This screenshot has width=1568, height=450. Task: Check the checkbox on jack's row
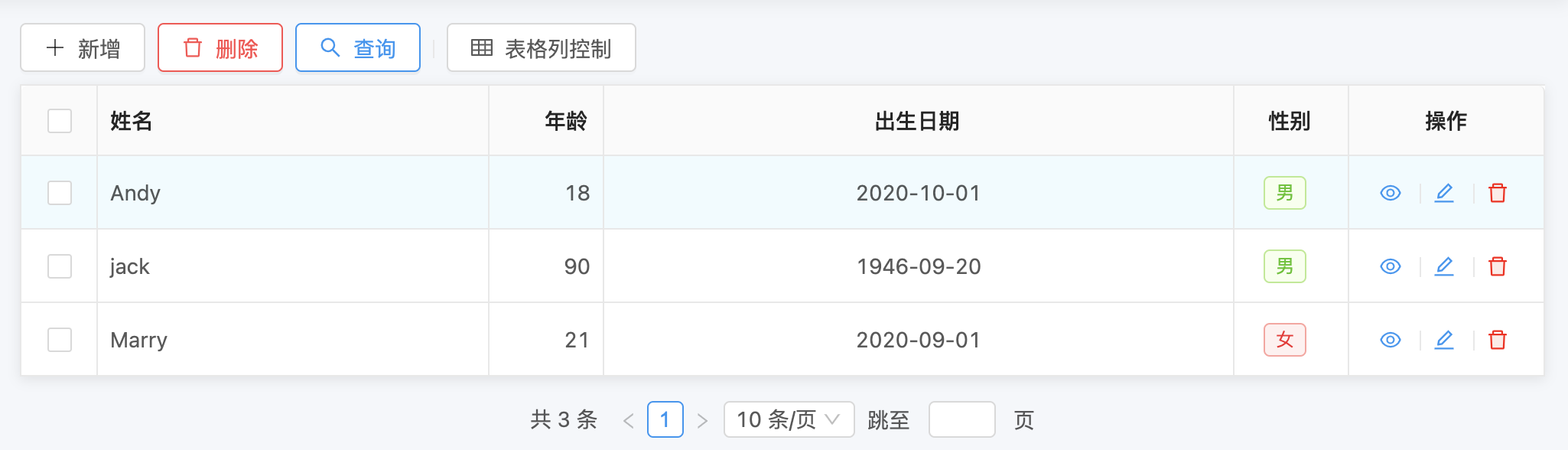coord(59,266)
